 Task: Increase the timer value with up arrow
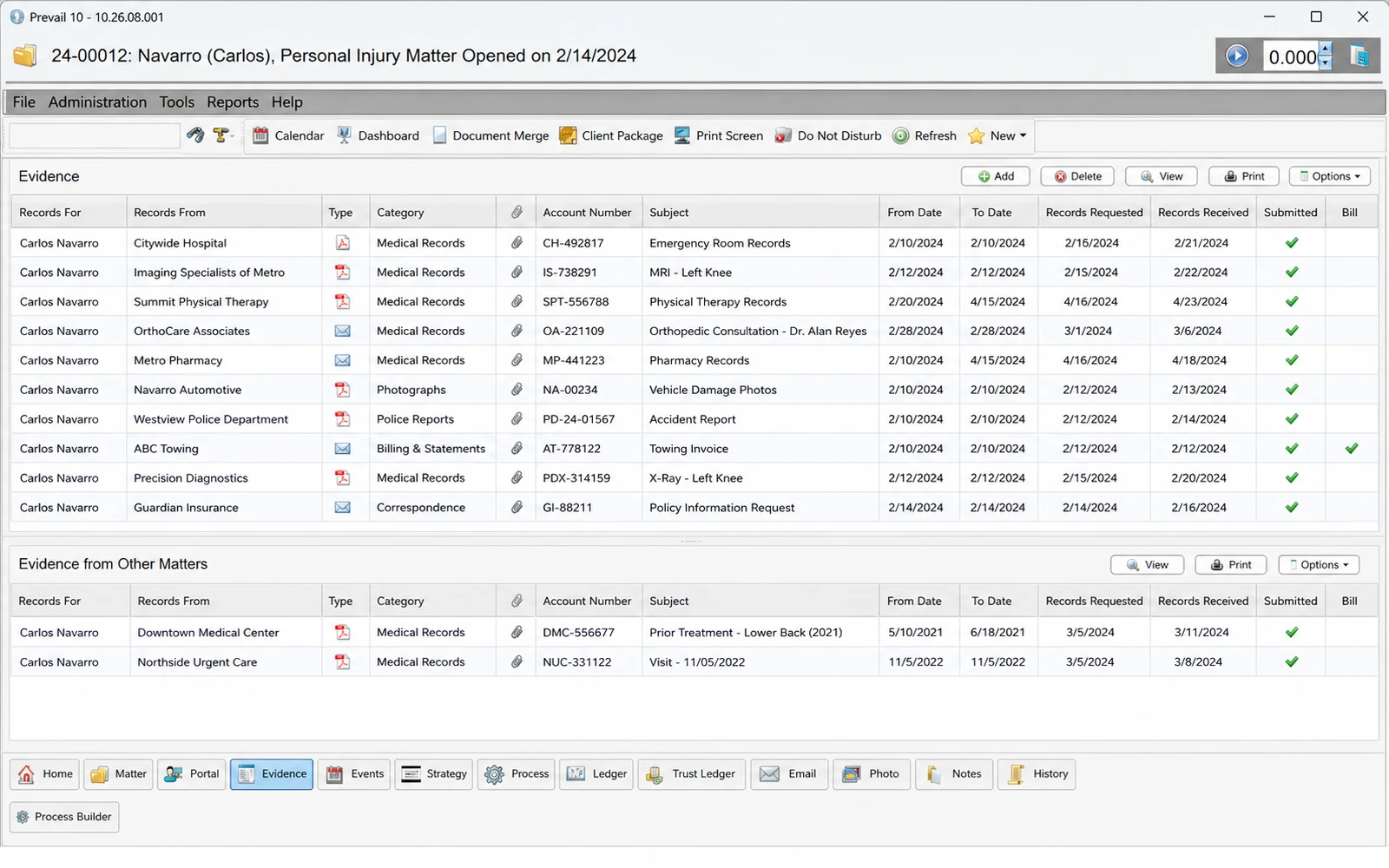[x=1326, y=49]
